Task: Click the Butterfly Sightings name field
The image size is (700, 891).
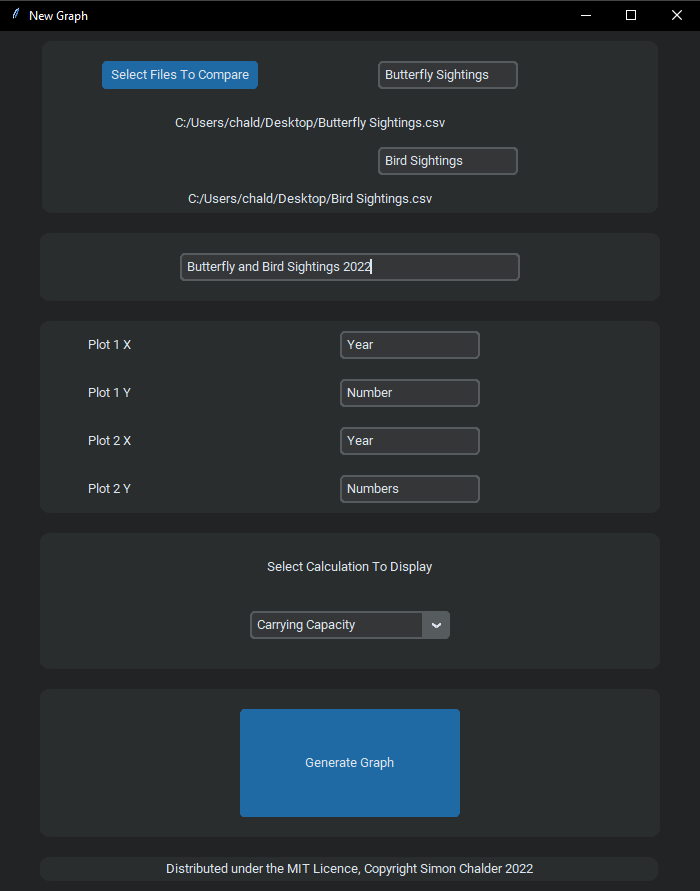Action: (447, 74)
